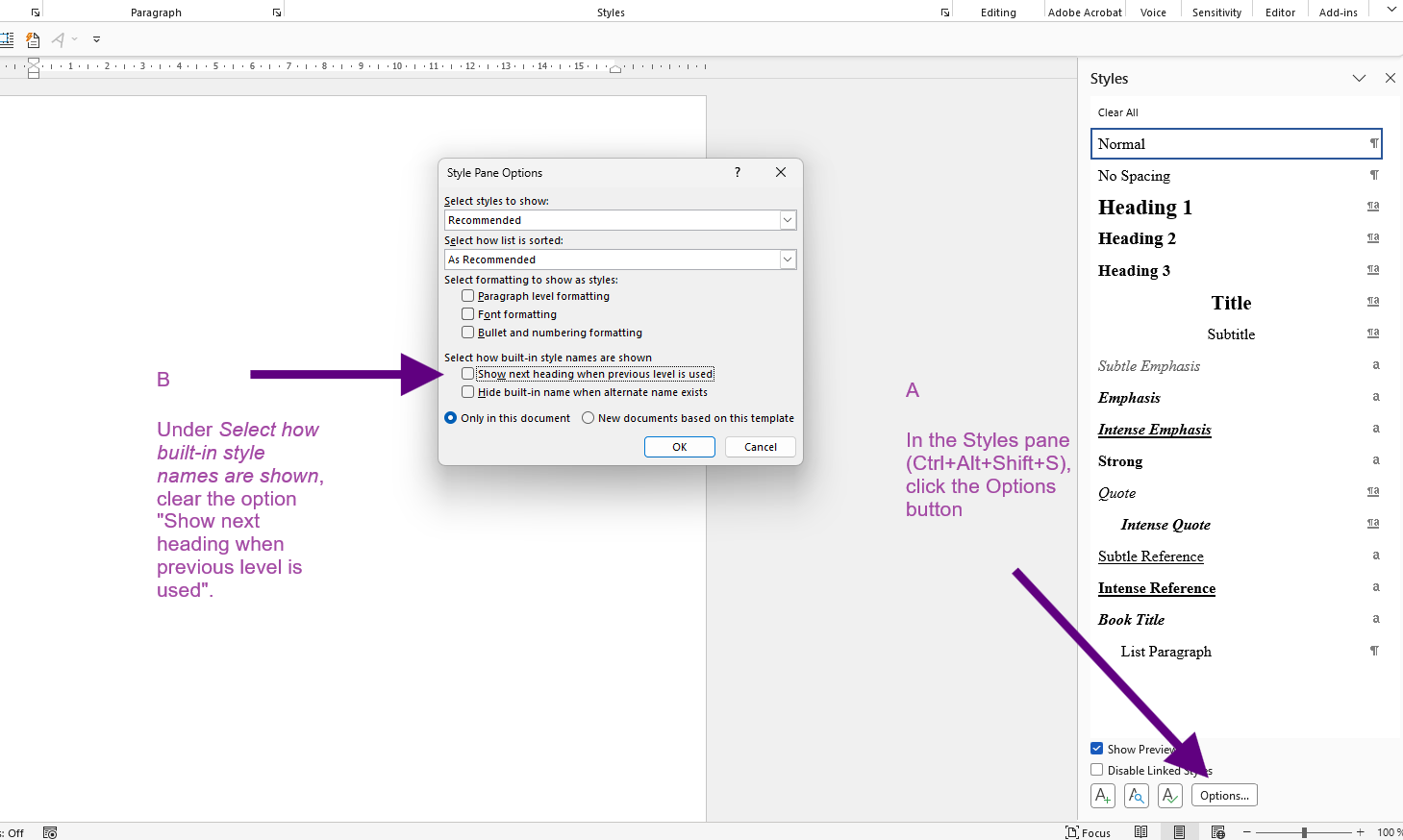Toggle Show next heading when previous level used
Screen dimensions: 1403x840
(x=467, y=374)
